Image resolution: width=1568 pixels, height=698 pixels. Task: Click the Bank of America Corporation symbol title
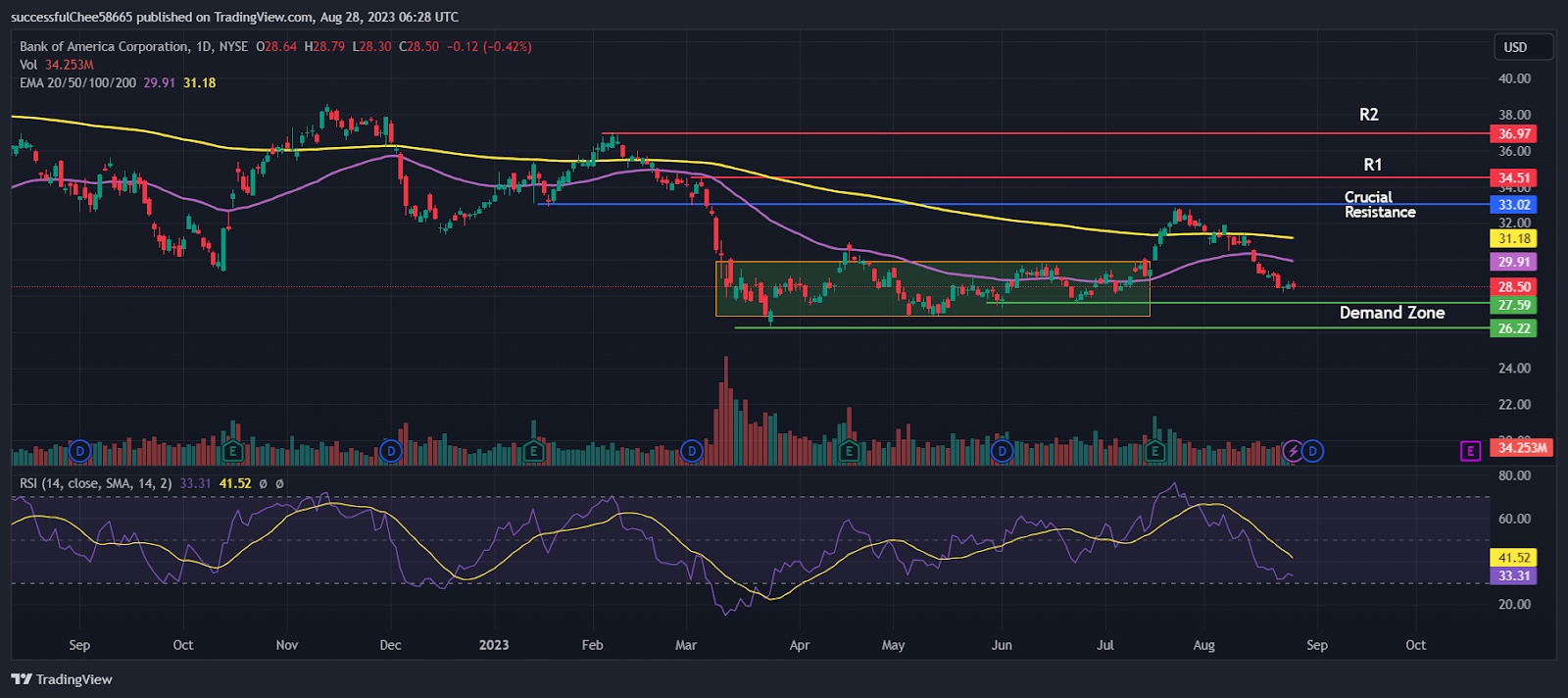click(x=105, y=46)
